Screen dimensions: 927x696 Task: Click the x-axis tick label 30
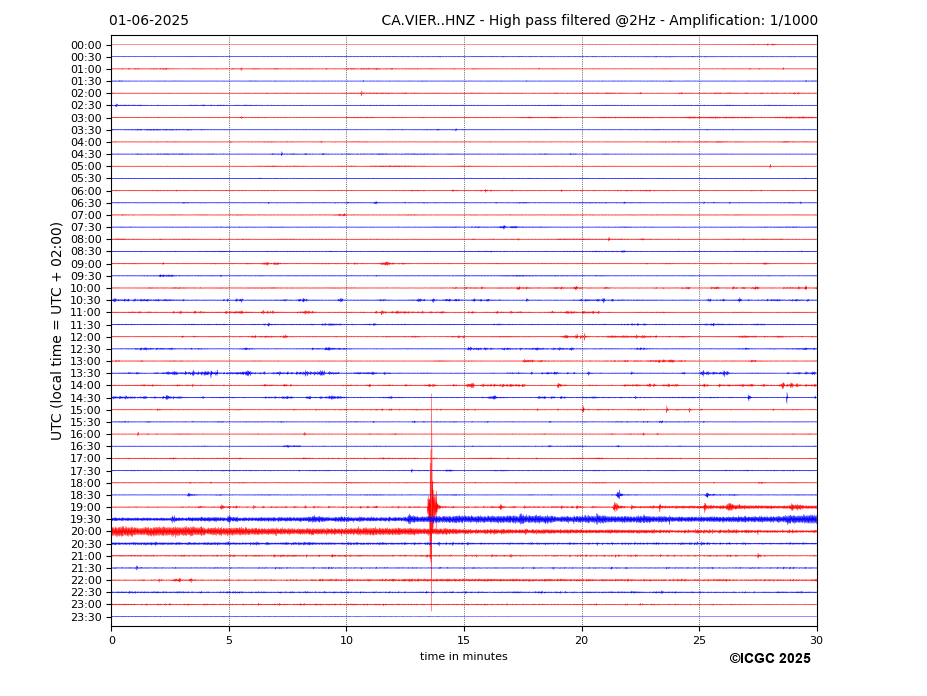coord(817,640)
